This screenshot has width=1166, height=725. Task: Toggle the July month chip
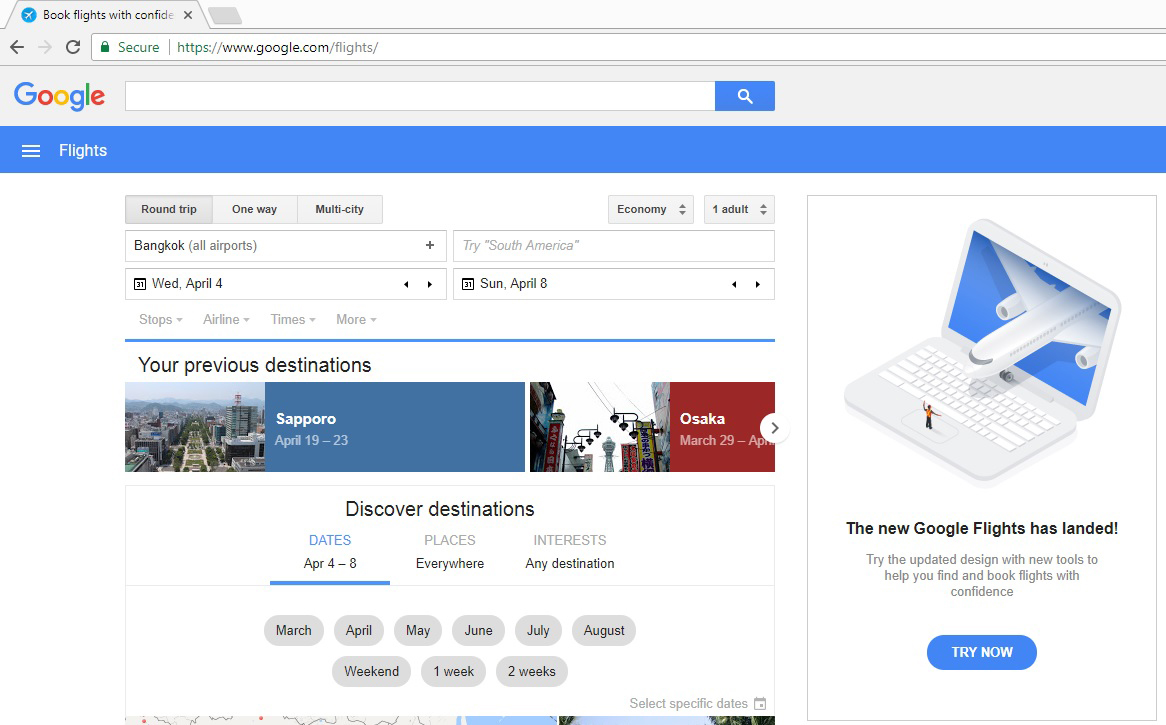(x=538, y=631)
